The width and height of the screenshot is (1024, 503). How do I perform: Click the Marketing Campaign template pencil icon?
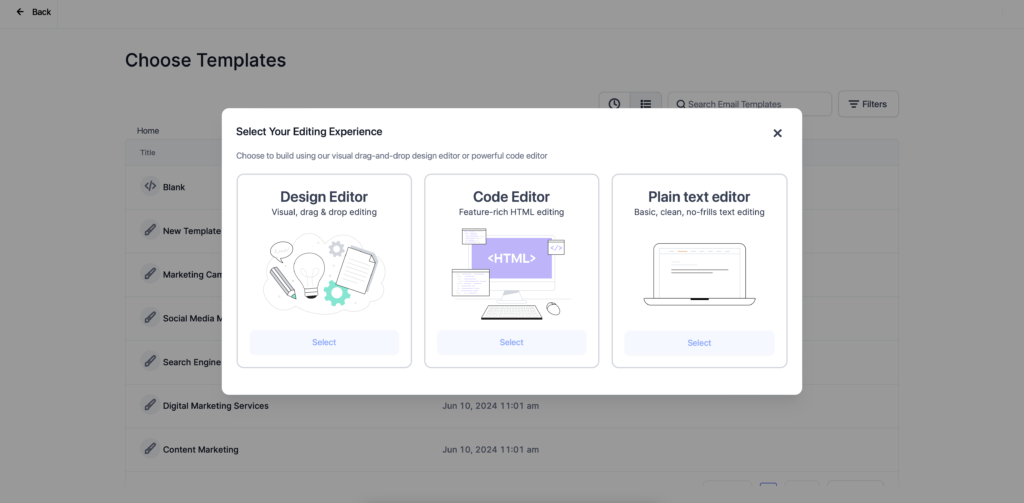(x=150, y=274)
